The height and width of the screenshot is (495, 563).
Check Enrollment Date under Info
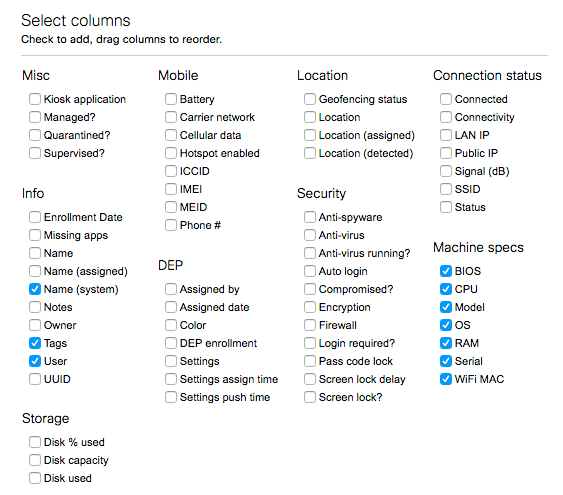tap(35, 217)
